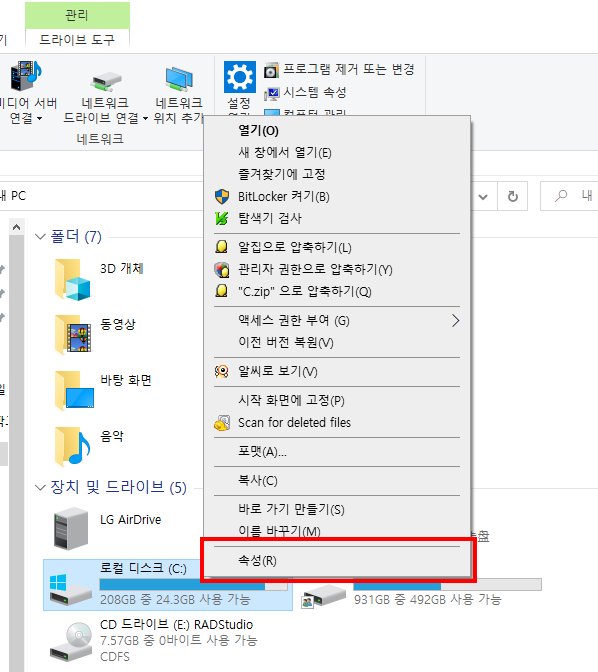The width and height of the screenshot is (598, 672).
Task: Click the refresh button in address bar
Action: point(512,196)
